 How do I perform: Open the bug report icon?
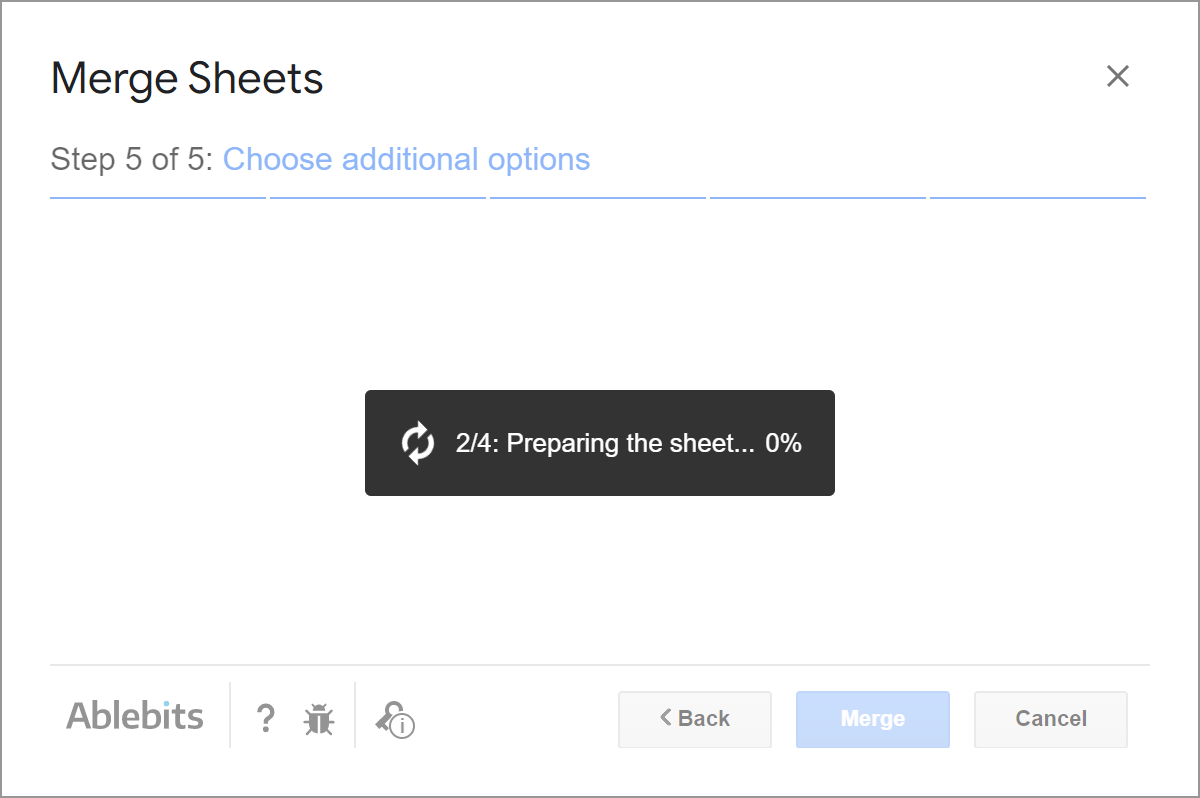tap(320, 718)
